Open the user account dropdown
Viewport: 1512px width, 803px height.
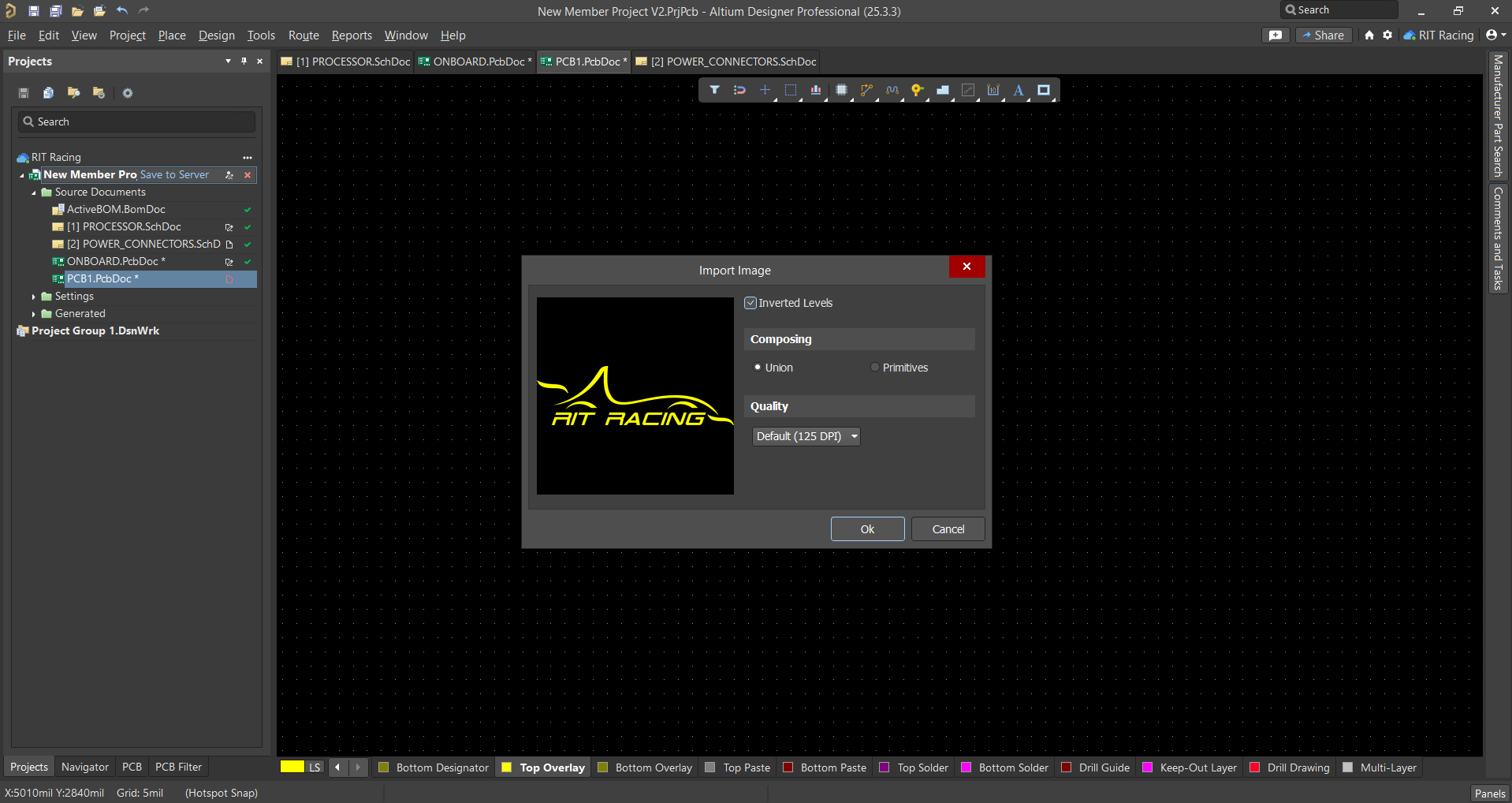(x=1495, y=35)
